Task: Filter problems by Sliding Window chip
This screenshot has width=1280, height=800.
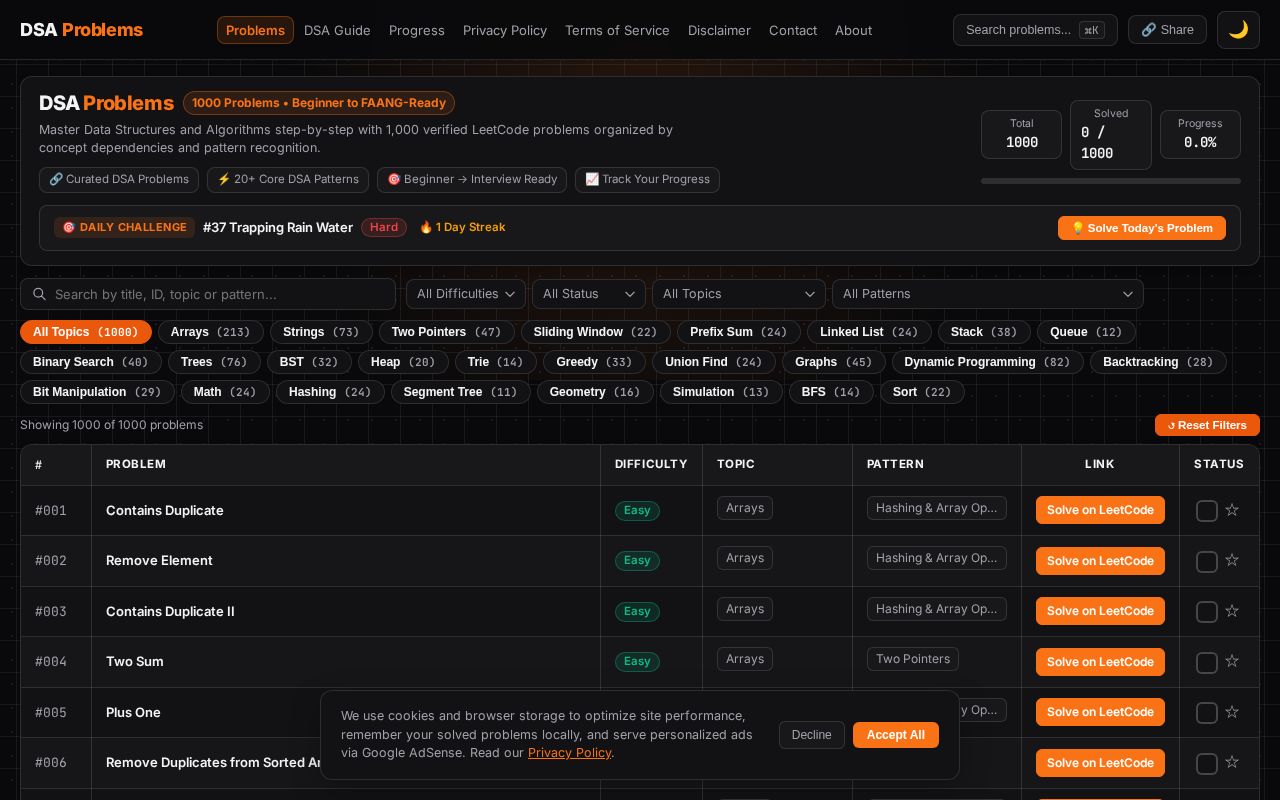Action: click(x=595, y=332)
